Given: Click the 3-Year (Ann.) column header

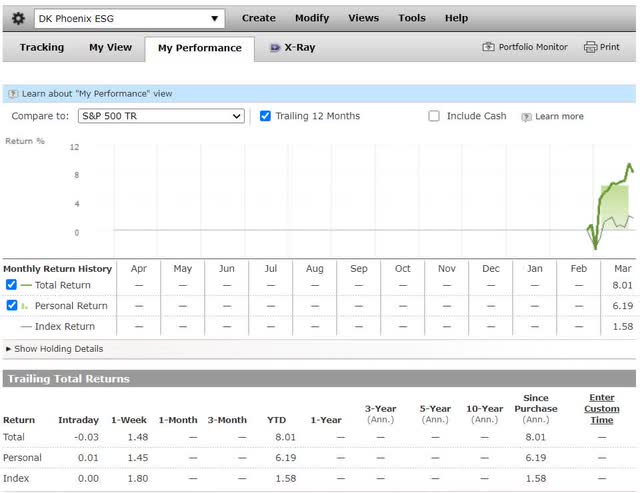Looking at the screenshot, I should [380, 414].
